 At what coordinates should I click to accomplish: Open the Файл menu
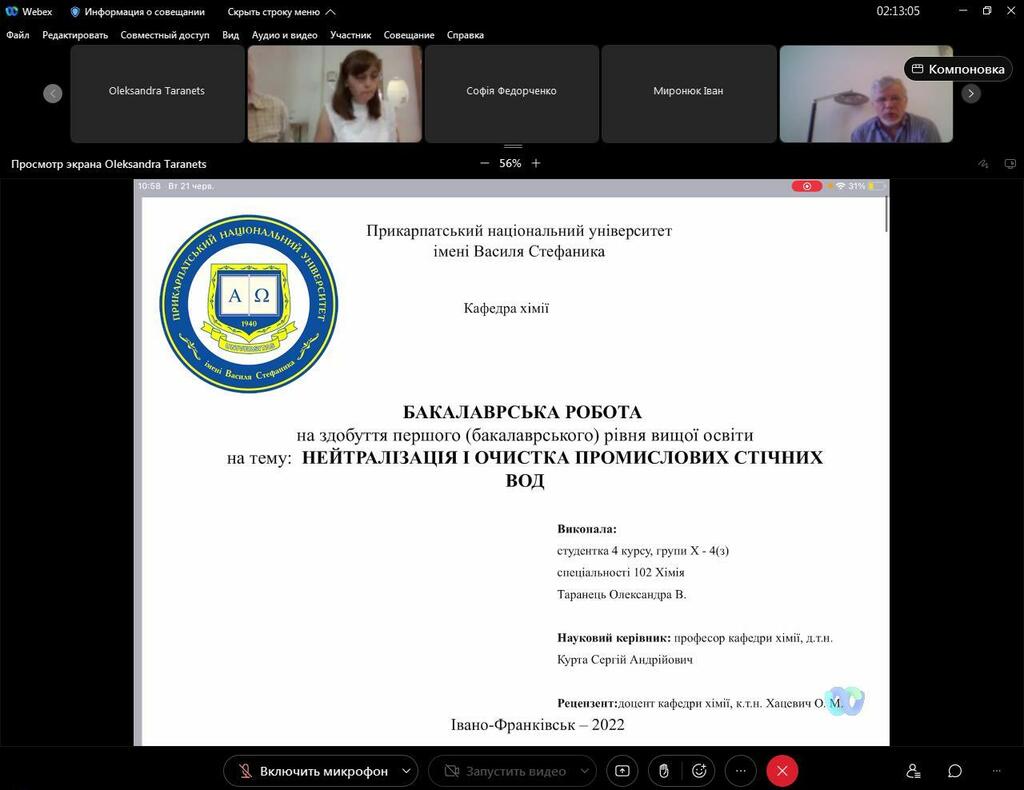click(18, 35)
